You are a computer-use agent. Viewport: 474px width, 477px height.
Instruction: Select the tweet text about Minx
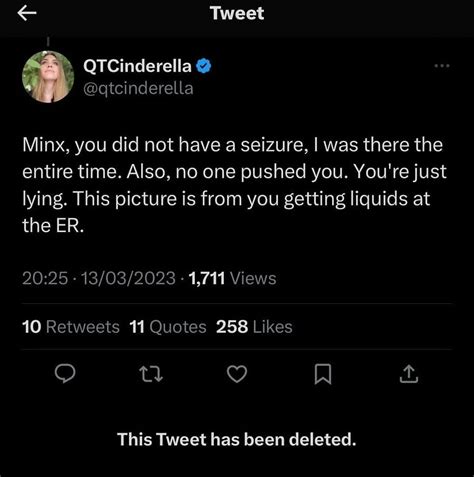click(x=234, y=185)
